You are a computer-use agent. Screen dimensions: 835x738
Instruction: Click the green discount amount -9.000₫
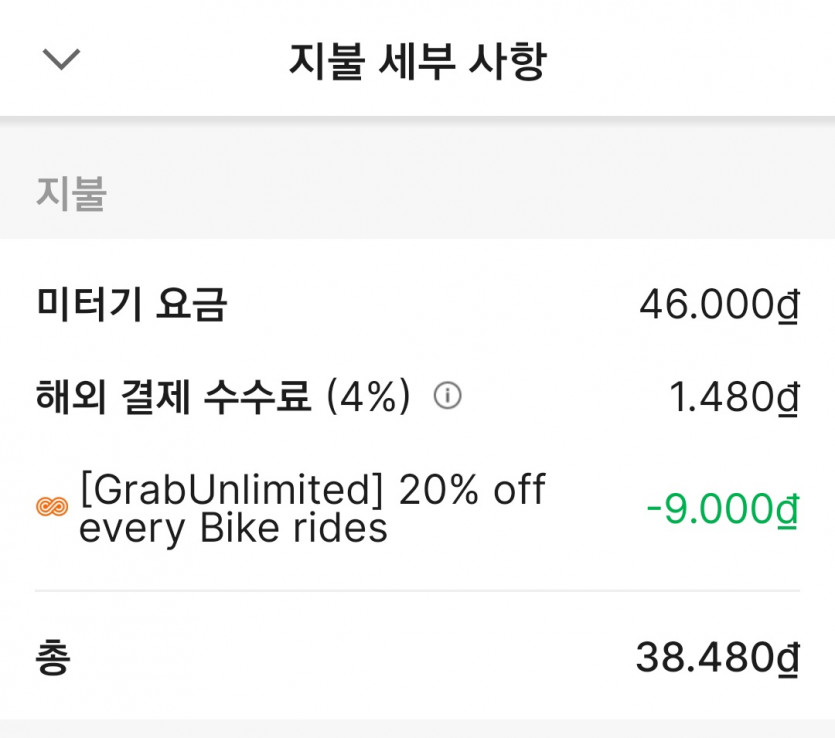coord(721,509)
